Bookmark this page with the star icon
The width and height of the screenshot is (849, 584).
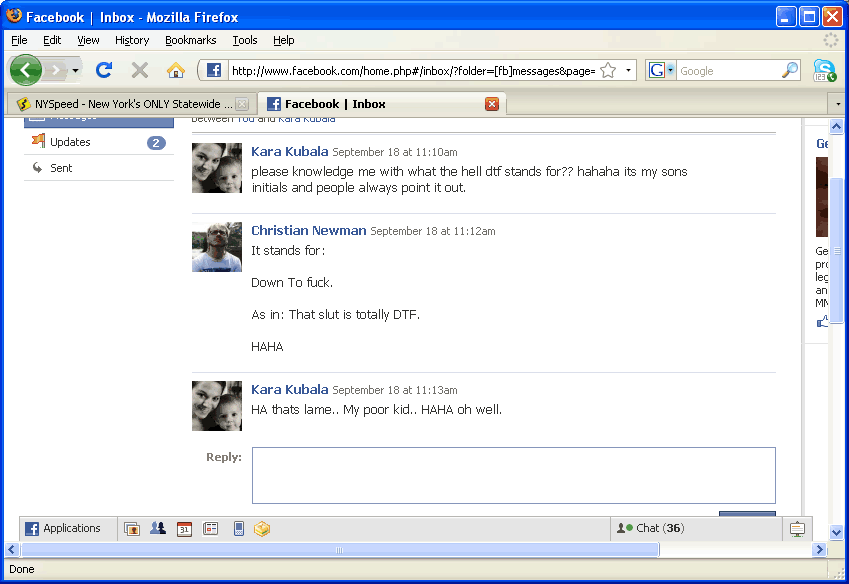pyautogui.click(x=608, y=70)
